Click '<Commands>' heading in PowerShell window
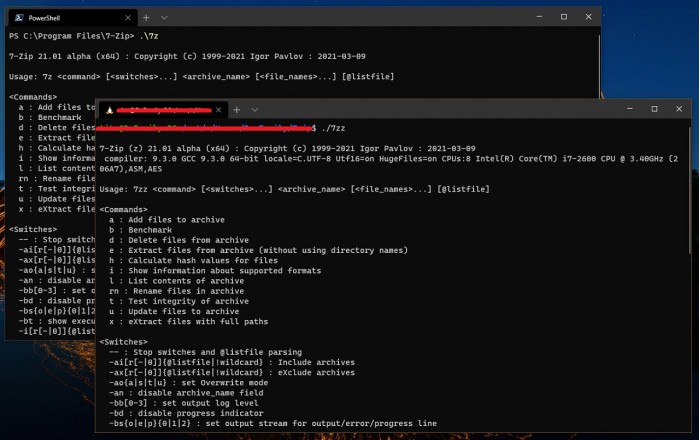 tap(33, 97)
